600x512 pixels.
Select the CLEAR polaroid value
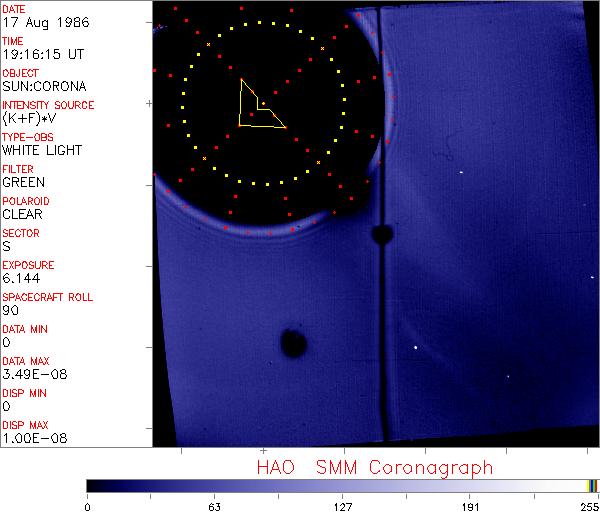tap(23, 214)
